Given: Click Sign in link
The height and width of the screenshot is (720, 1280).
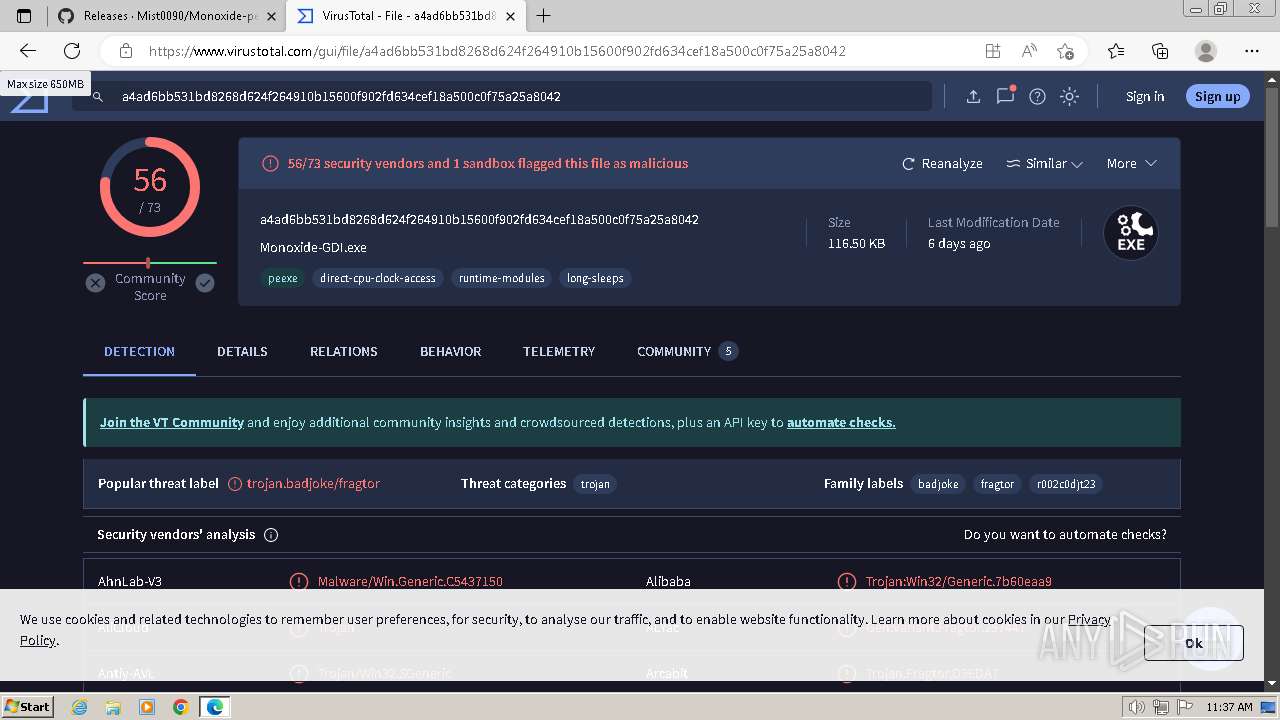Looking at the screenshot, I should (x=1145, y=97).
